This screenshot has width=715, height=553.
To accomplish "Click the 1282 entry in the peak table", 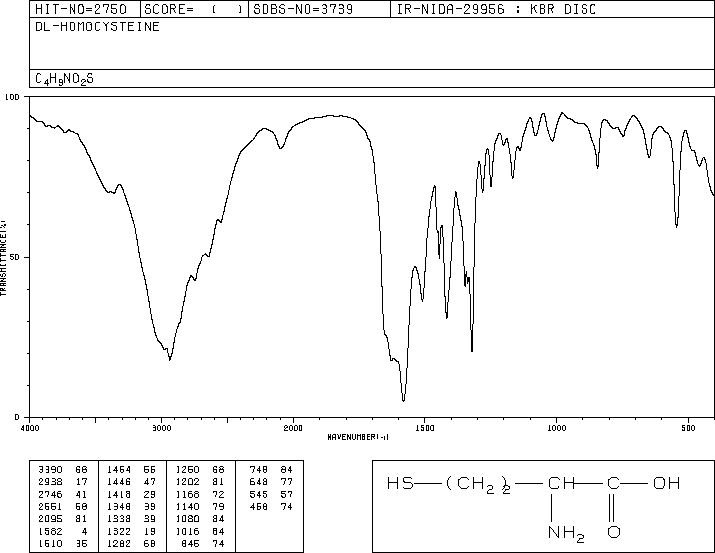I will point(119,544).
